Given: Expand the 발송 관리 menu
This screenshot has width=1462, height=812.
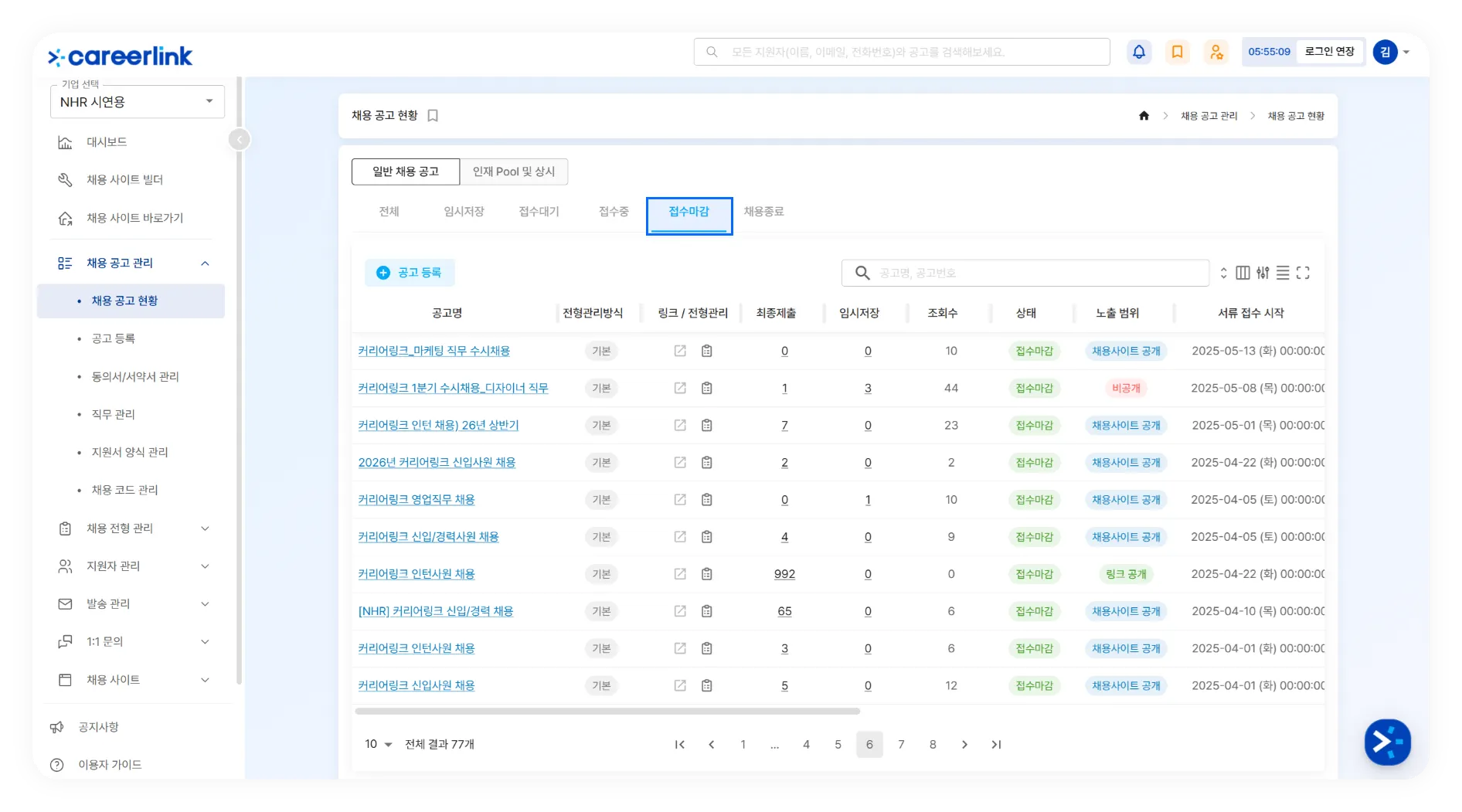Looking at the screenshot, I should click(205, 604).
